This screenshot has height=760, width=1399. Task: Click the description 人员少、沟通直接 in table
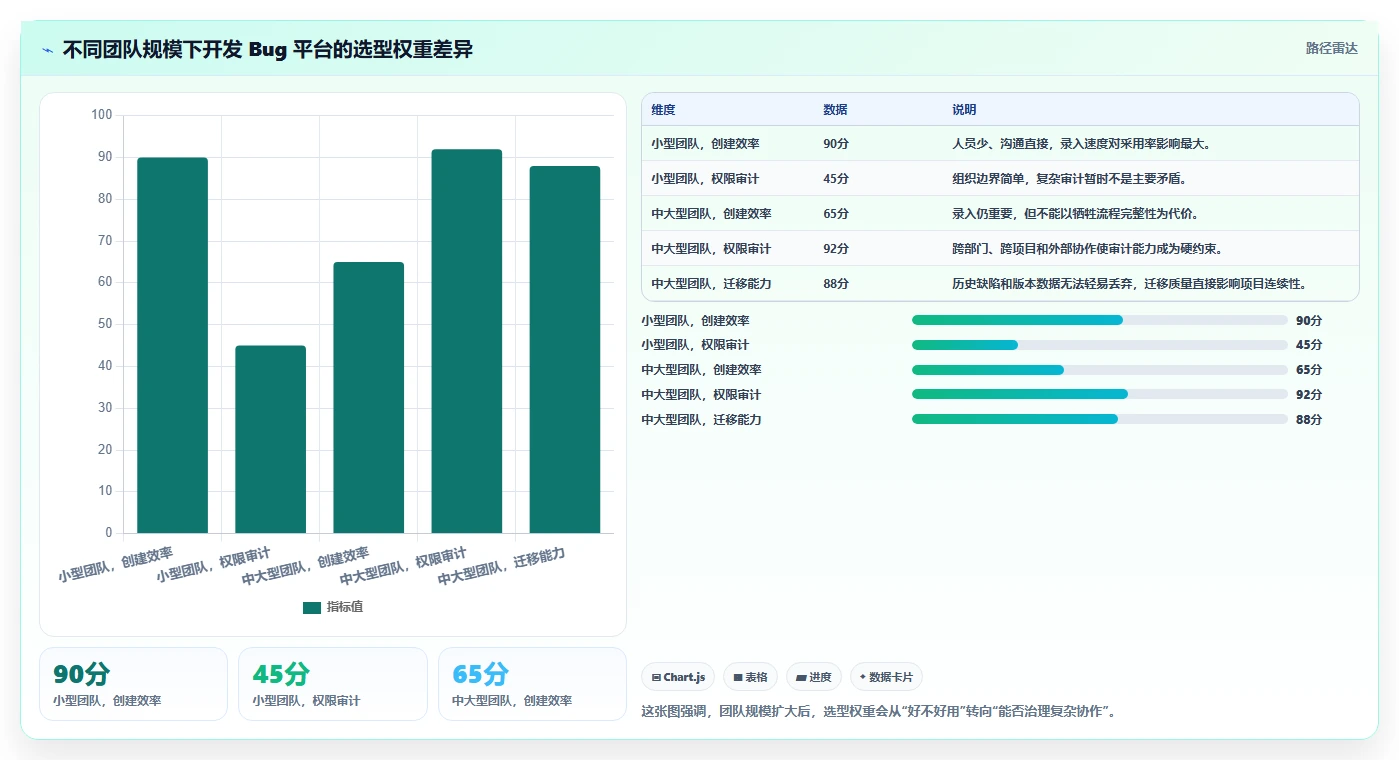(x=1081, y=144)
